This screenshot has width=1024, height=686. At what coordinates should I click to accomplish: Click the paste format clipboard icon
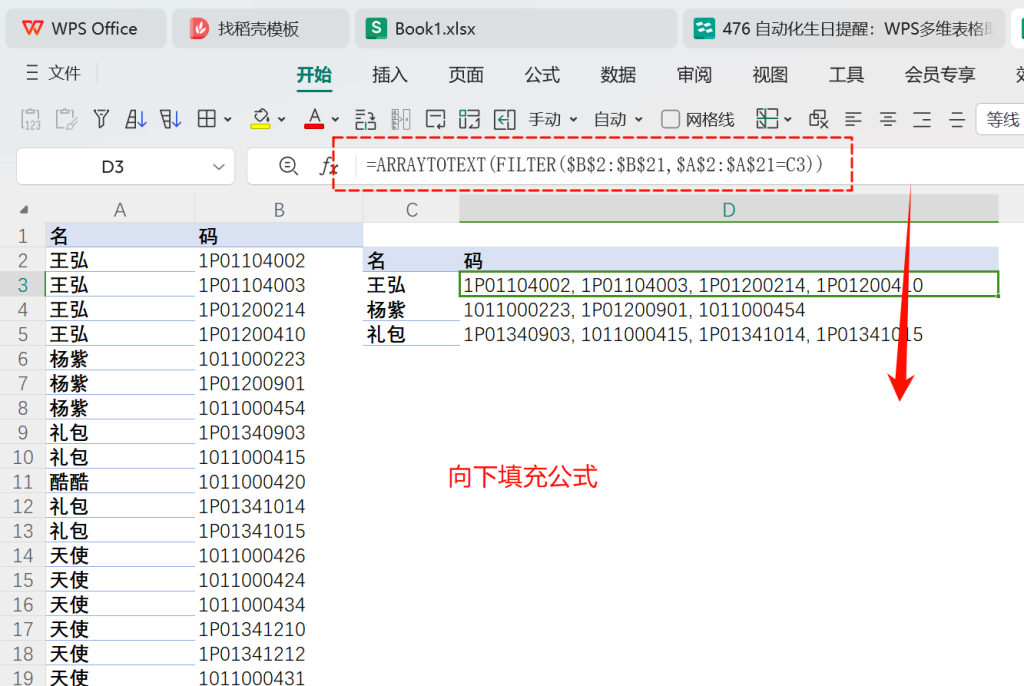(x=66, y=120)
